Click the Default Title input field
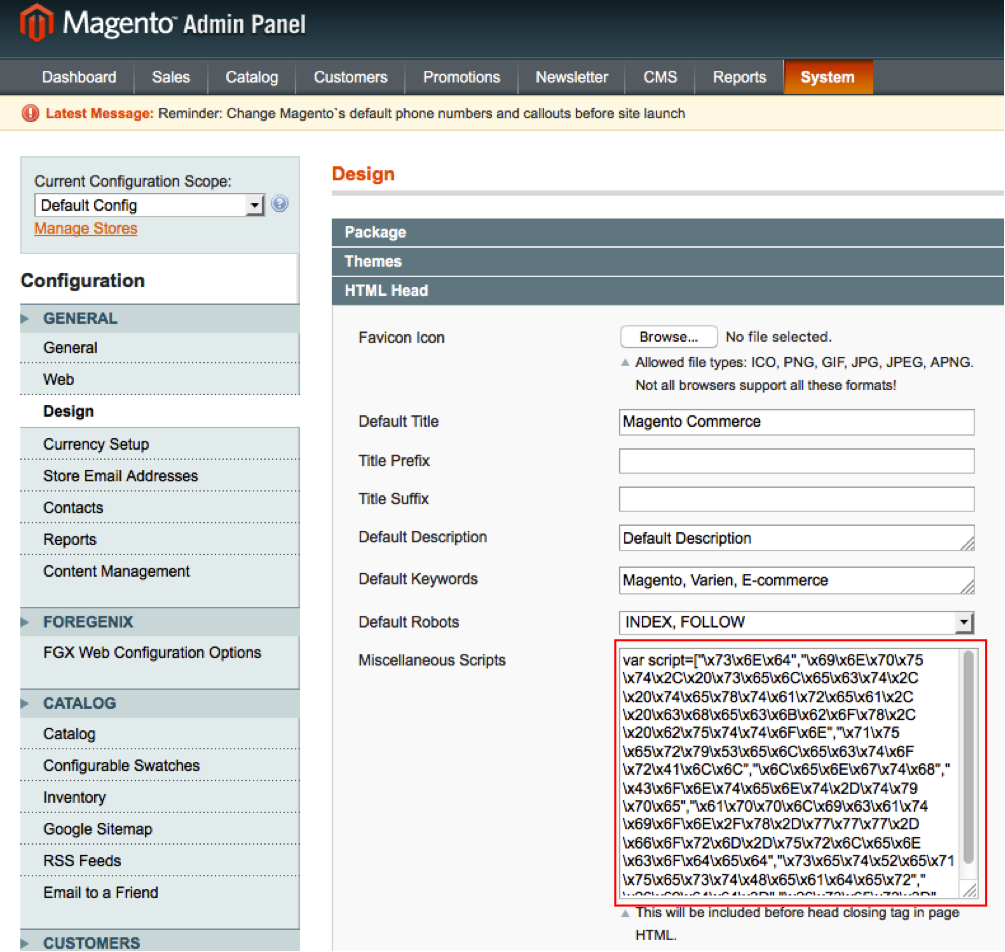 (796, 422)
